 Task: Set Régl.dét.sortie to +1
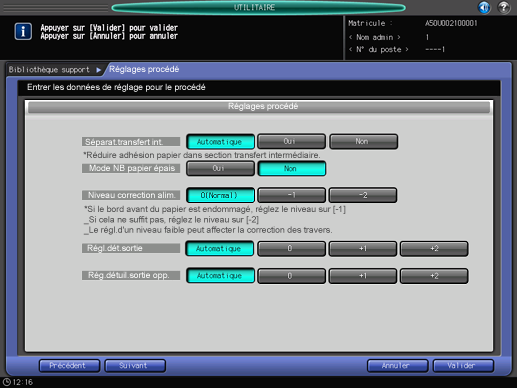(363, 249)
